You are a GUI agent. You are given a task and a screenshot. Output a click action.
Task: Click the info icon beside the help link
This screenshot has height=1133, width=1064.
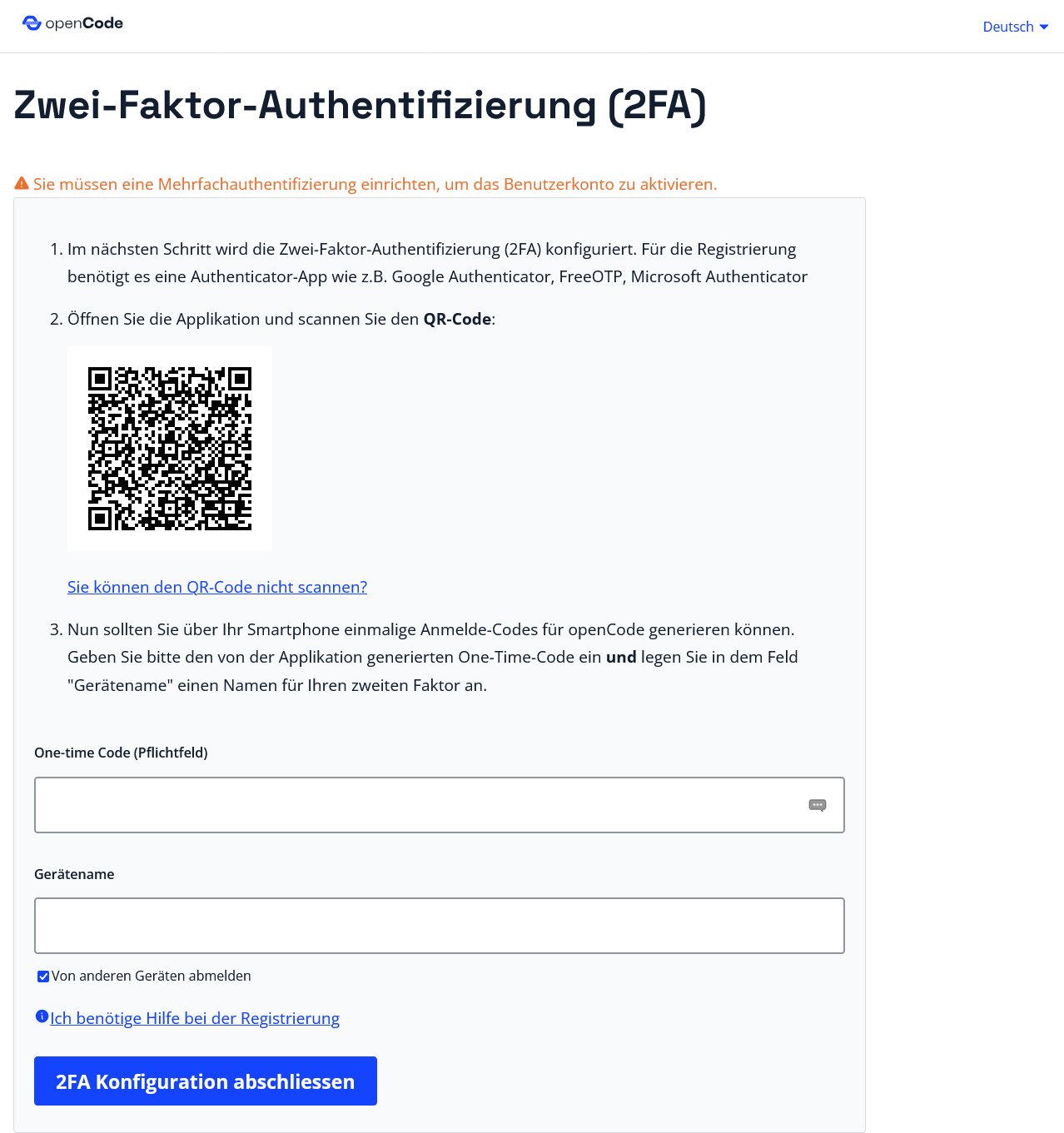coord(42,1016)
